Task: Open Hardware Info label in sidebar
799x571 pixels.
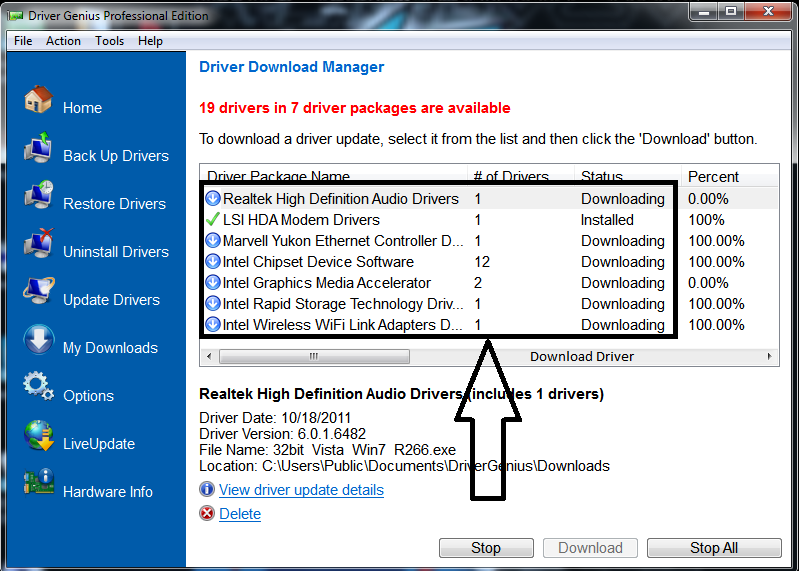Action: pyautogui.click(x=108, y=492)
